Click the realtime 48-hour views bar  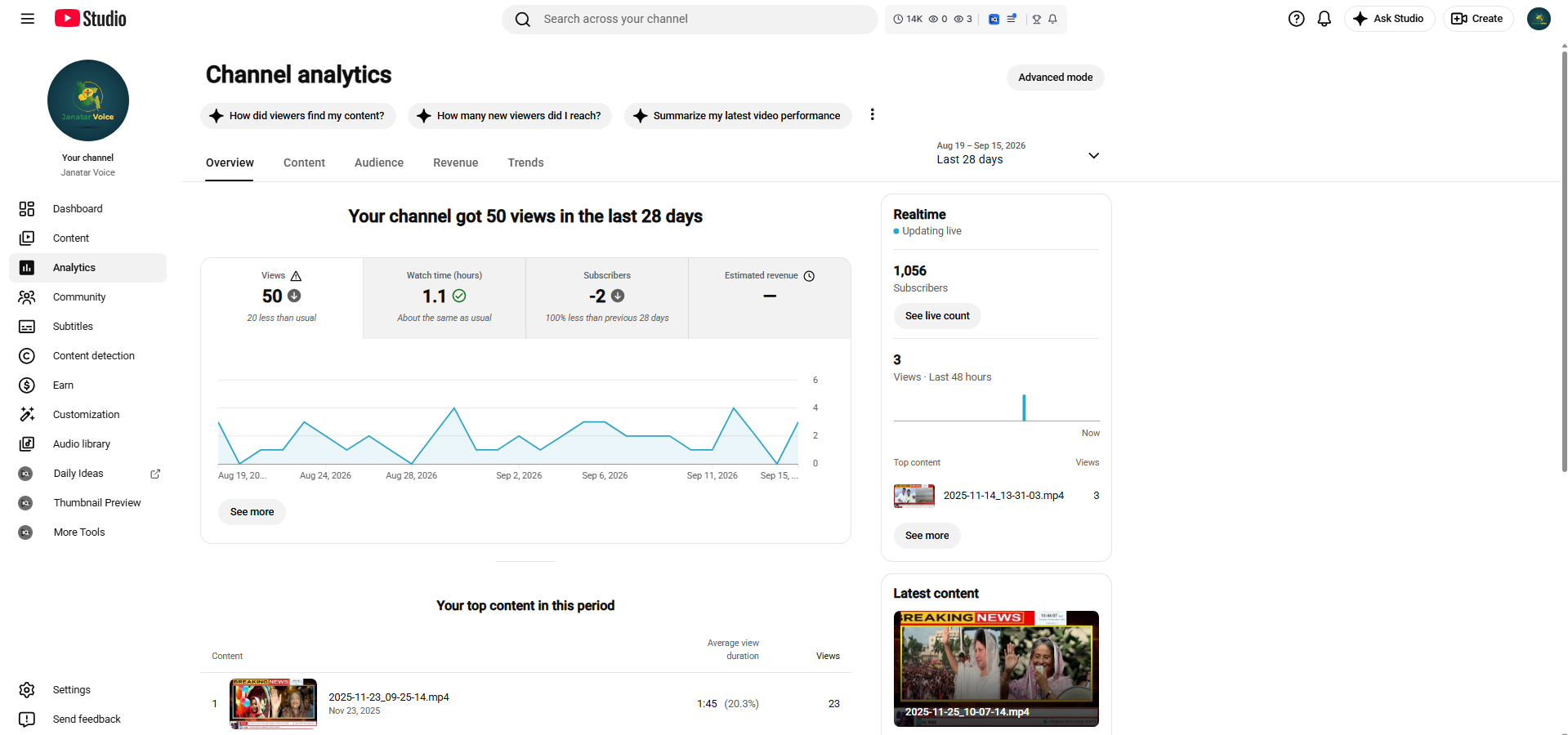pos(1024,408)
